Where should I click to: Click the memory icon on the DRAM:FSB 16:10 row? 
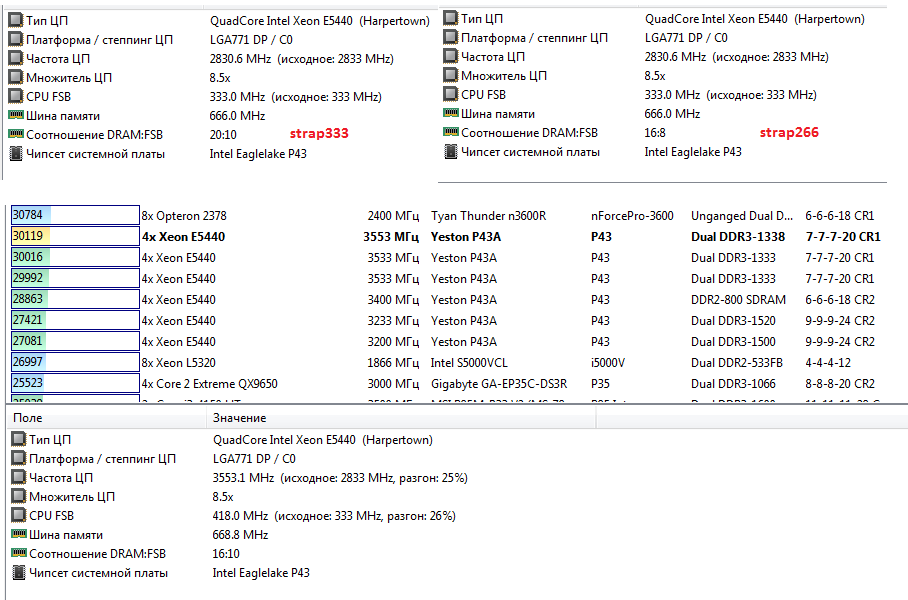coord(19,553)
